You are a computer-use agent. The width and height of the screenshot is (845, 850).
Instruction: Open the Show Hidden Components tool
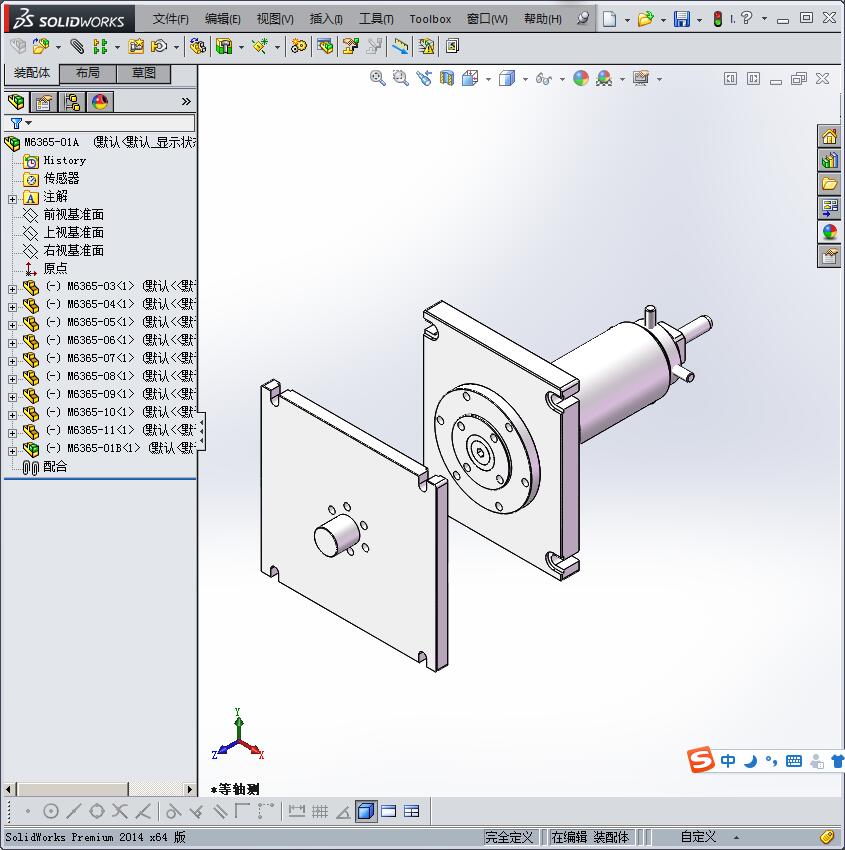click(x=198, y=47)
